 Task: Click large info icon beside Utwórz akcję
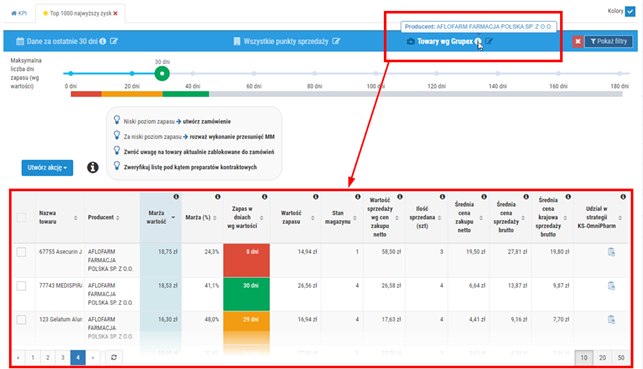93,167
